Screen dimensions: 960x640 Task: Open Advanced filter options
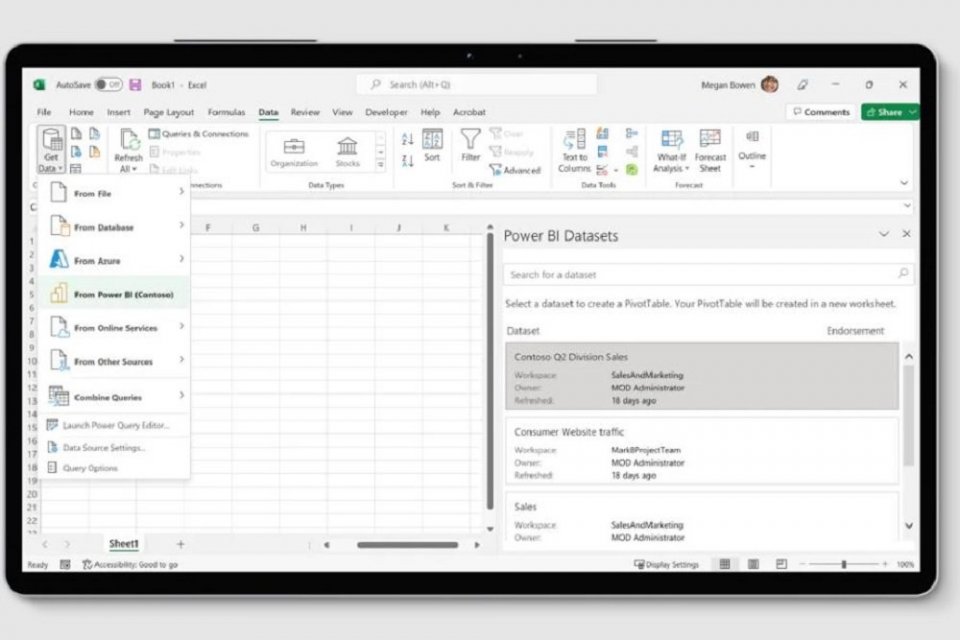point(516,170)
